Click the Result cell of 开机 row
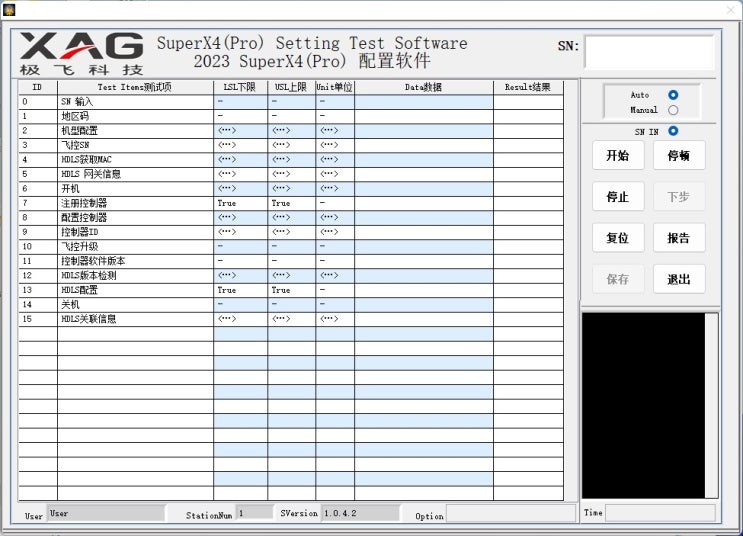The width and height of the screenshot is (743, 536). coord(528,189)
